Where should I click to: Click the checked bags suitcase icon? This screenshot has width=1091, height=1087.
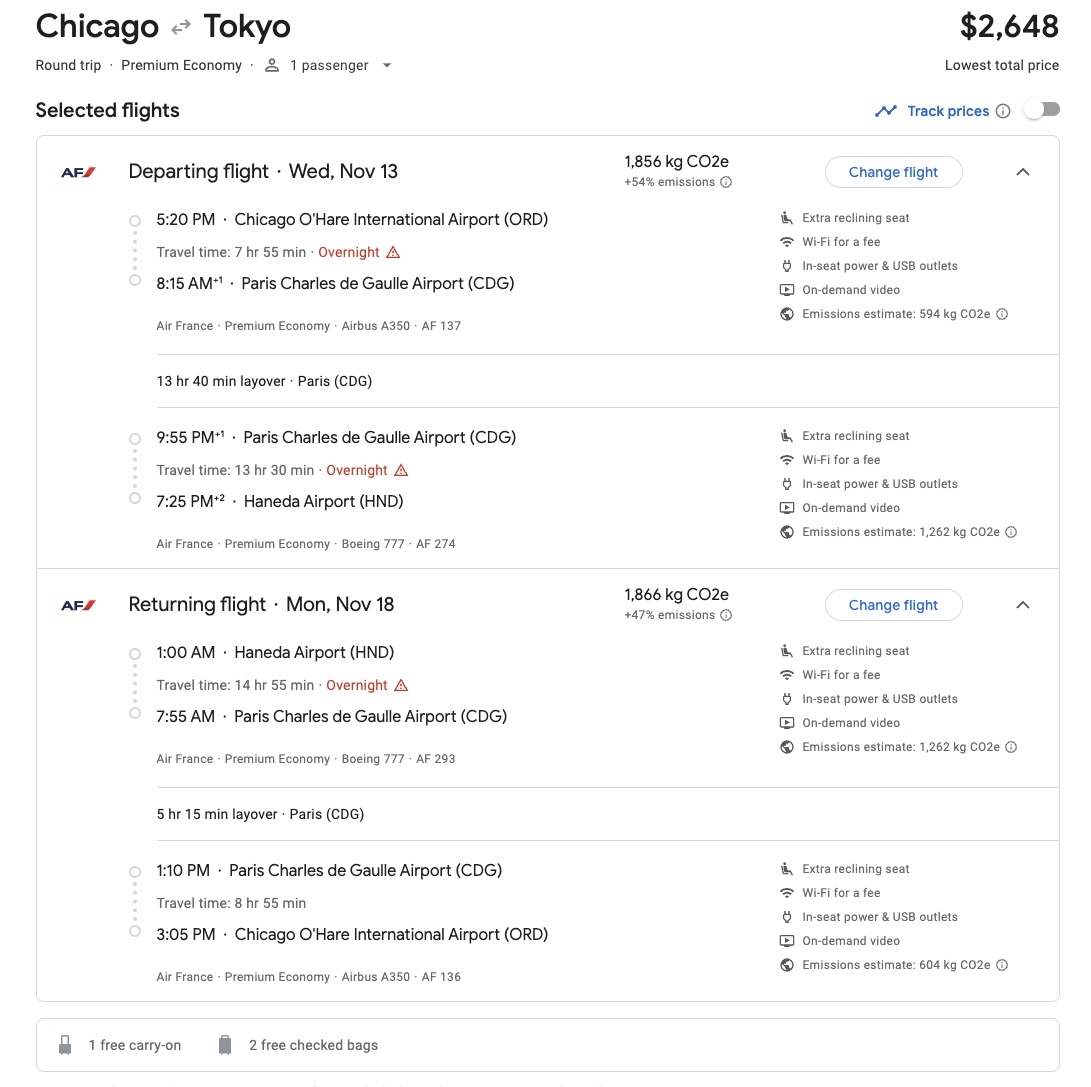click(225, 1045)
